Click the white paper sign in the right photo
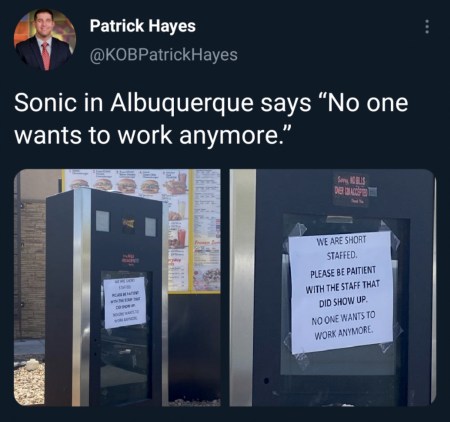This screenshot has height=422, width=450. tap(341, 292)
